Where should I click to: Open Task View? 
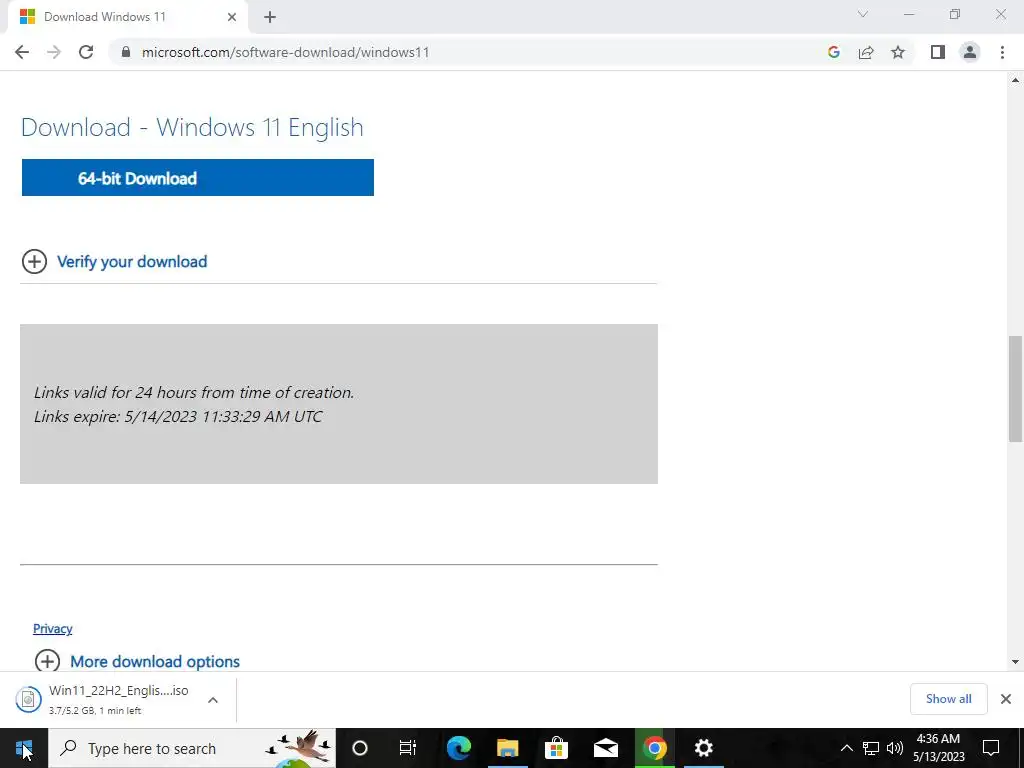point(408,748)
